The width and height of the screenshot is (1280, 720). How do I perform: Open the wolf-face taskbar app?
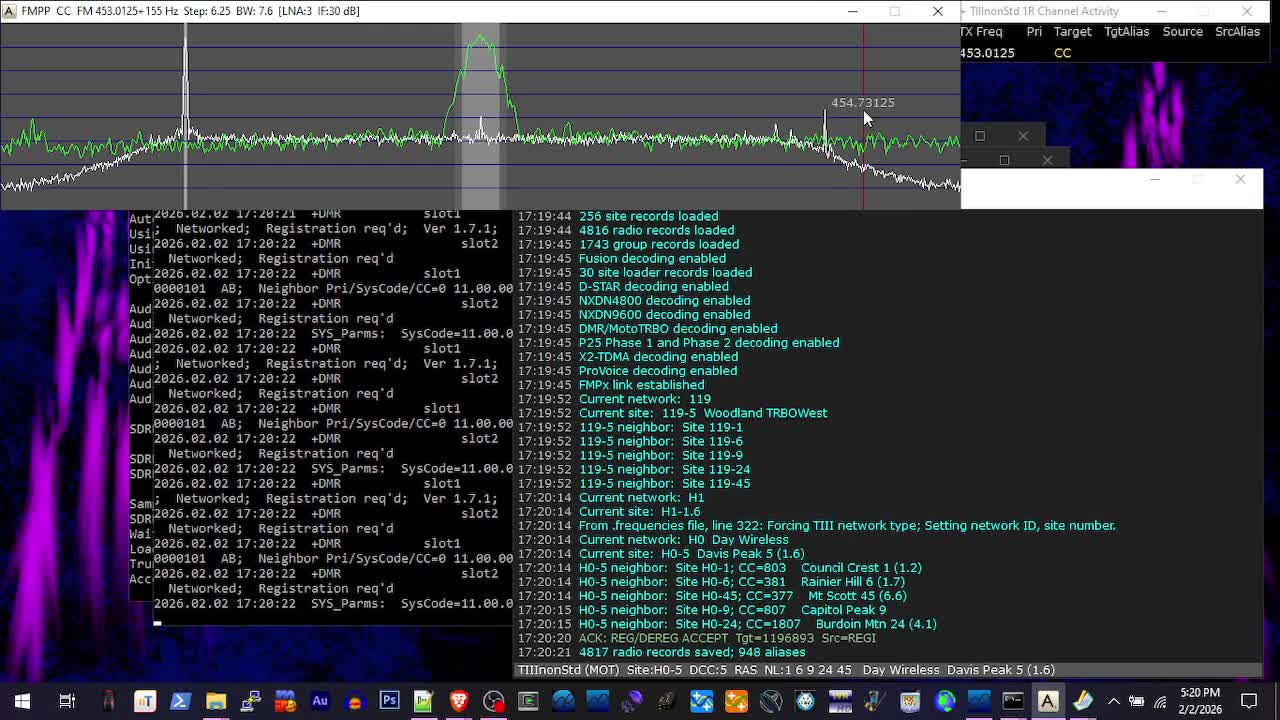tap(805, 701)
